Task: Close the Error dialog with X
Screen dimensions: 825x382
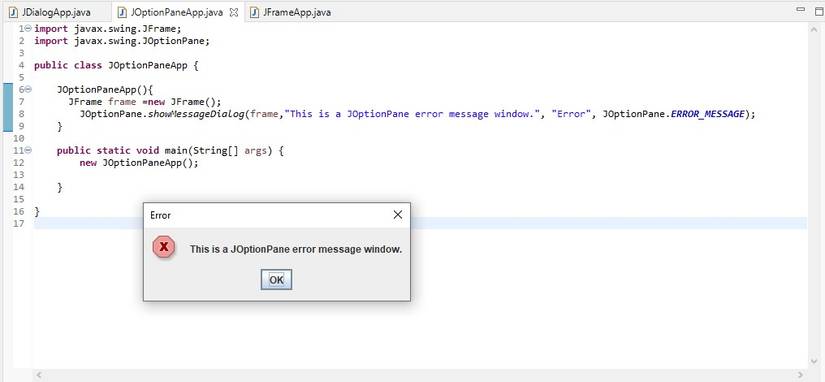Action: coord(398,215)
